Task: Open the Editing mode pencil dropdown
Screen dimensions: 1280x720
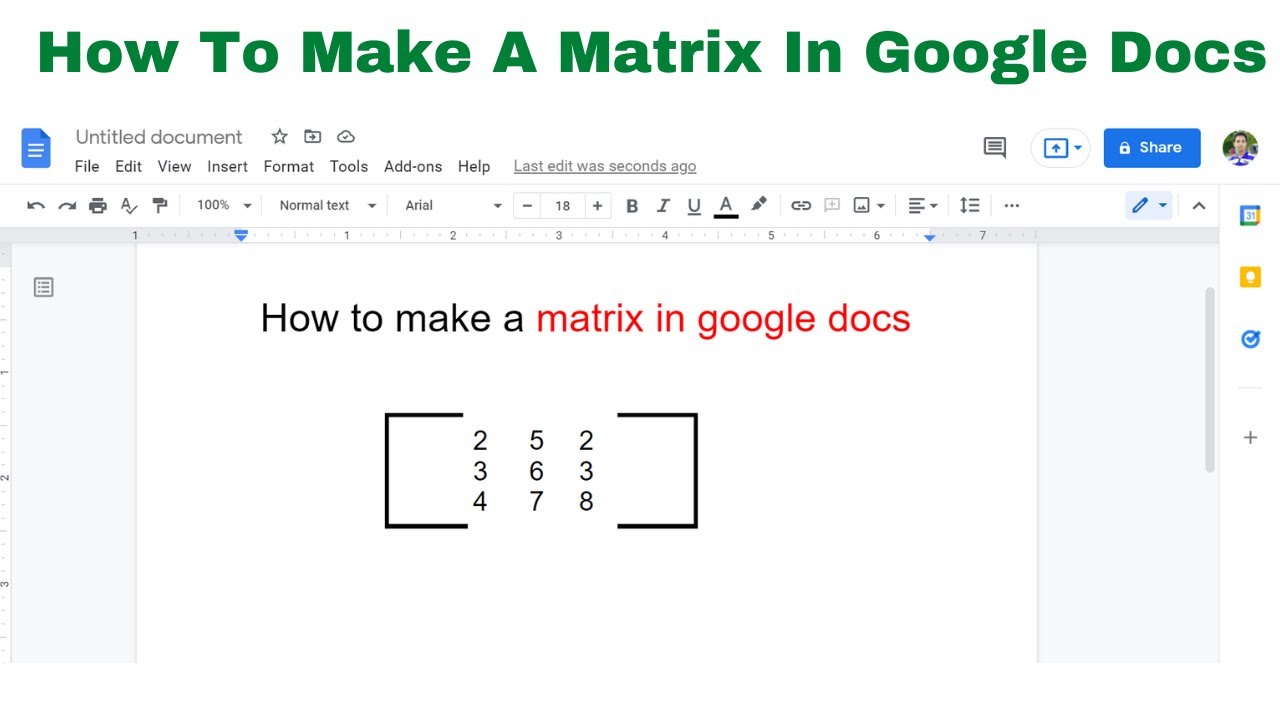Action: pos(1148,206)
